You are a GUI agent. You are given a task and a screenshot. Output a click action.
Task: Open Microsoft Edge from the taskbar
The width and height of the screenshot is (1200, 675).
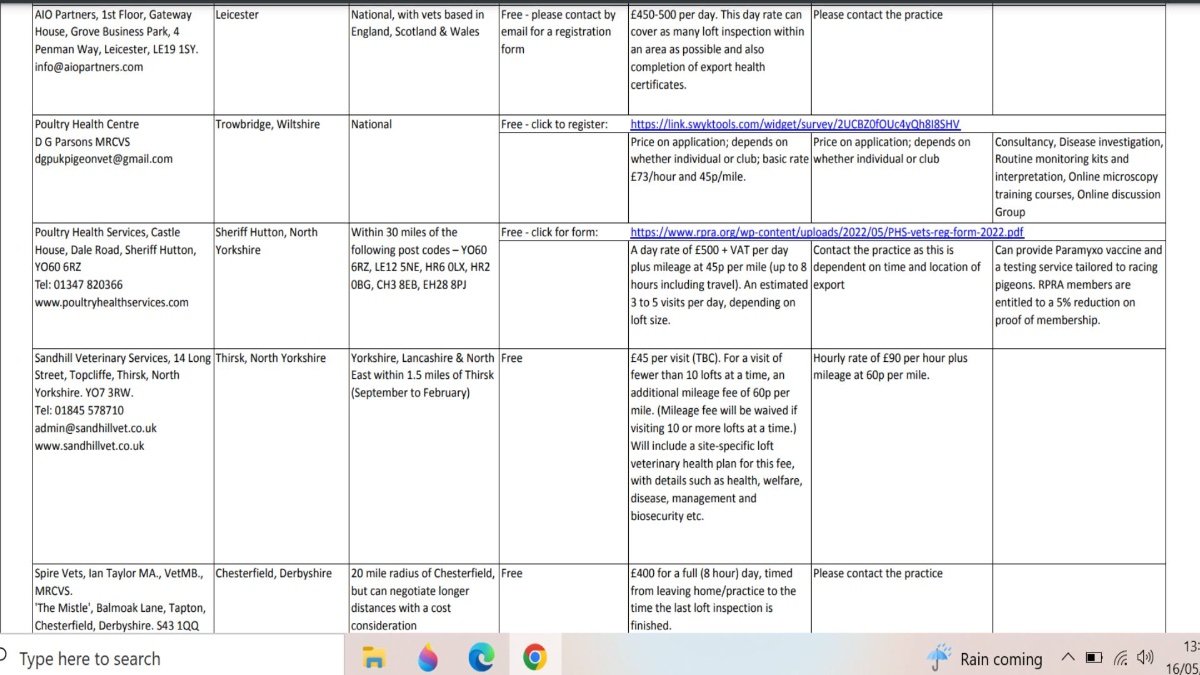(481, 658)
